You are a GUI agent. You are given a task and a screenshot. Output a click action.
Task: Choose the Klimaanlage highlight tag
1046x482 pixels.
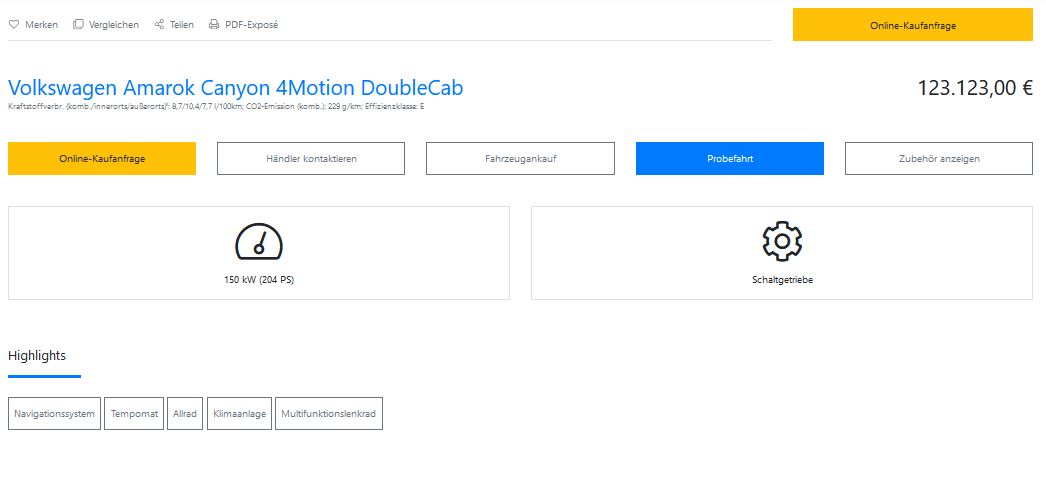[239, 414]
